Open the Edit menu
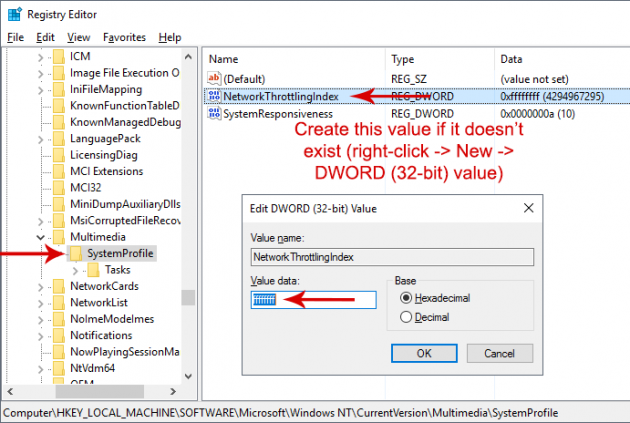Viewport: 630px width, 423px height. (x=45, y=37)
